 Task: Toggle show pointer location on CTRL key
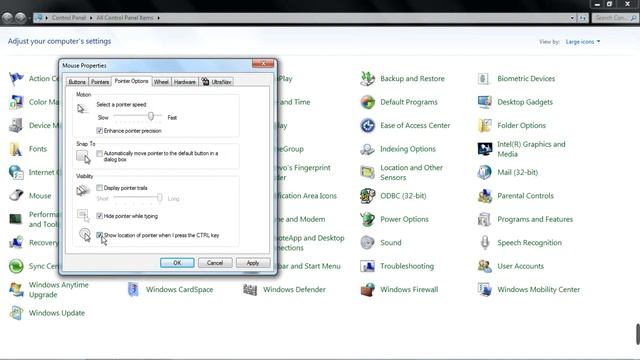point(99,235)
